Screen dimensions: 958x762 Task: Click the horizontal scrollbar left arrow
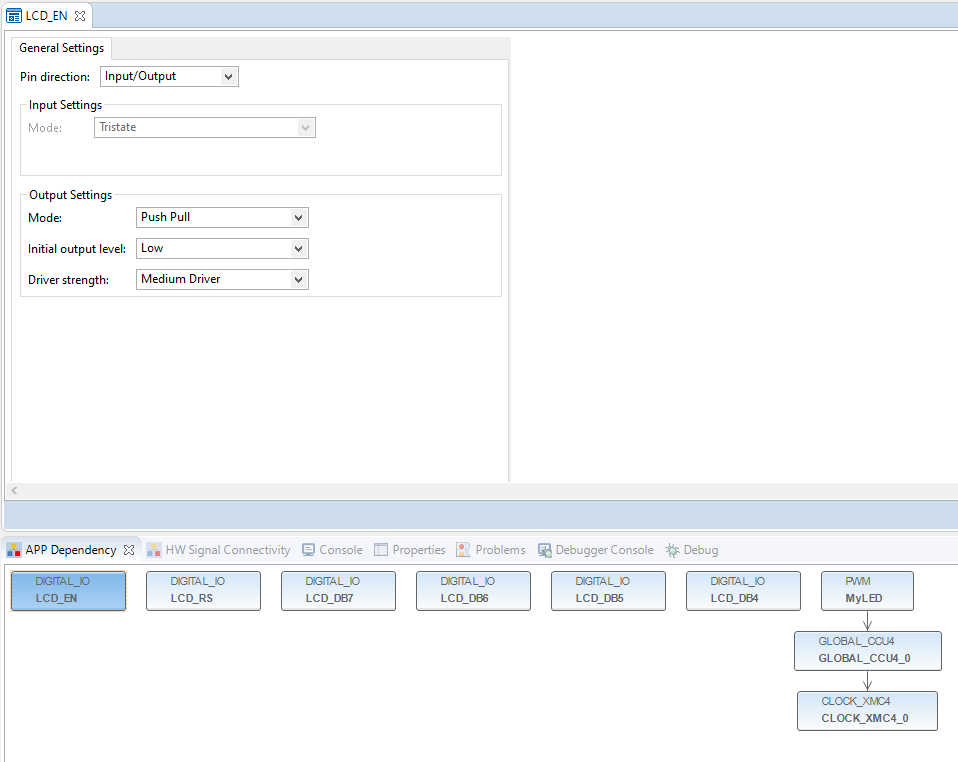[14, 490]
